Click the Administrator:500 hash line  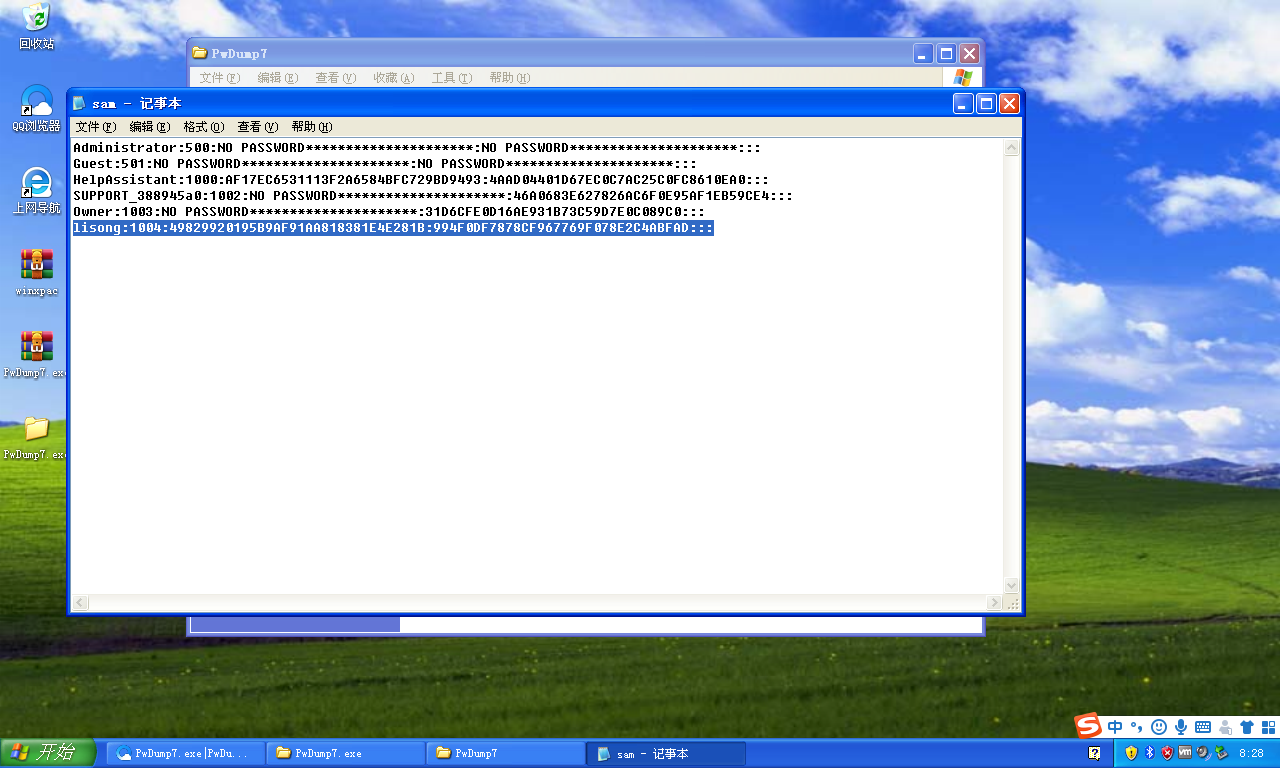tap(417, 148)
